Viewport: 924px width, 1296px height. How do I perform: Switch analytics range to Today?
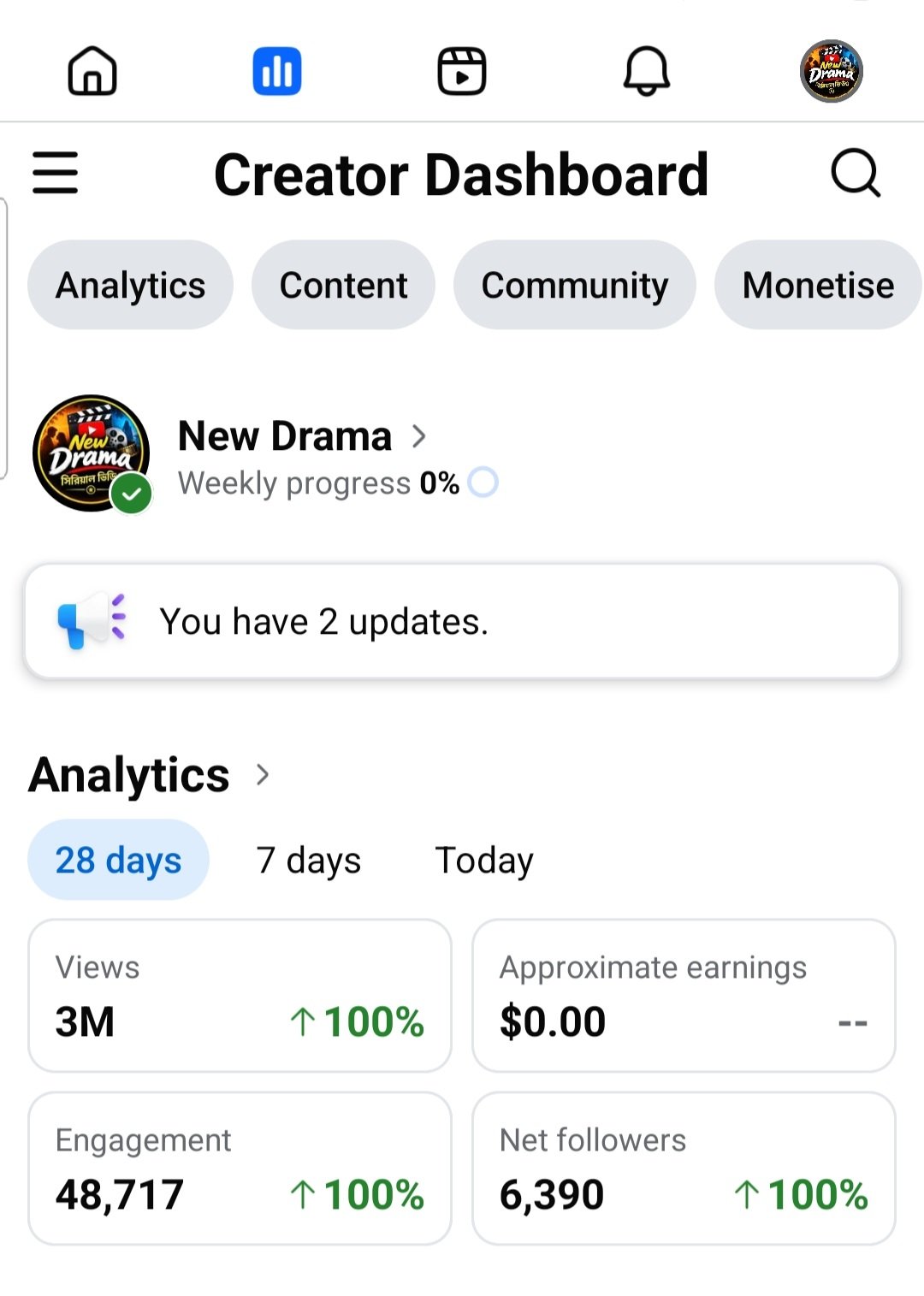click(484, 860)
